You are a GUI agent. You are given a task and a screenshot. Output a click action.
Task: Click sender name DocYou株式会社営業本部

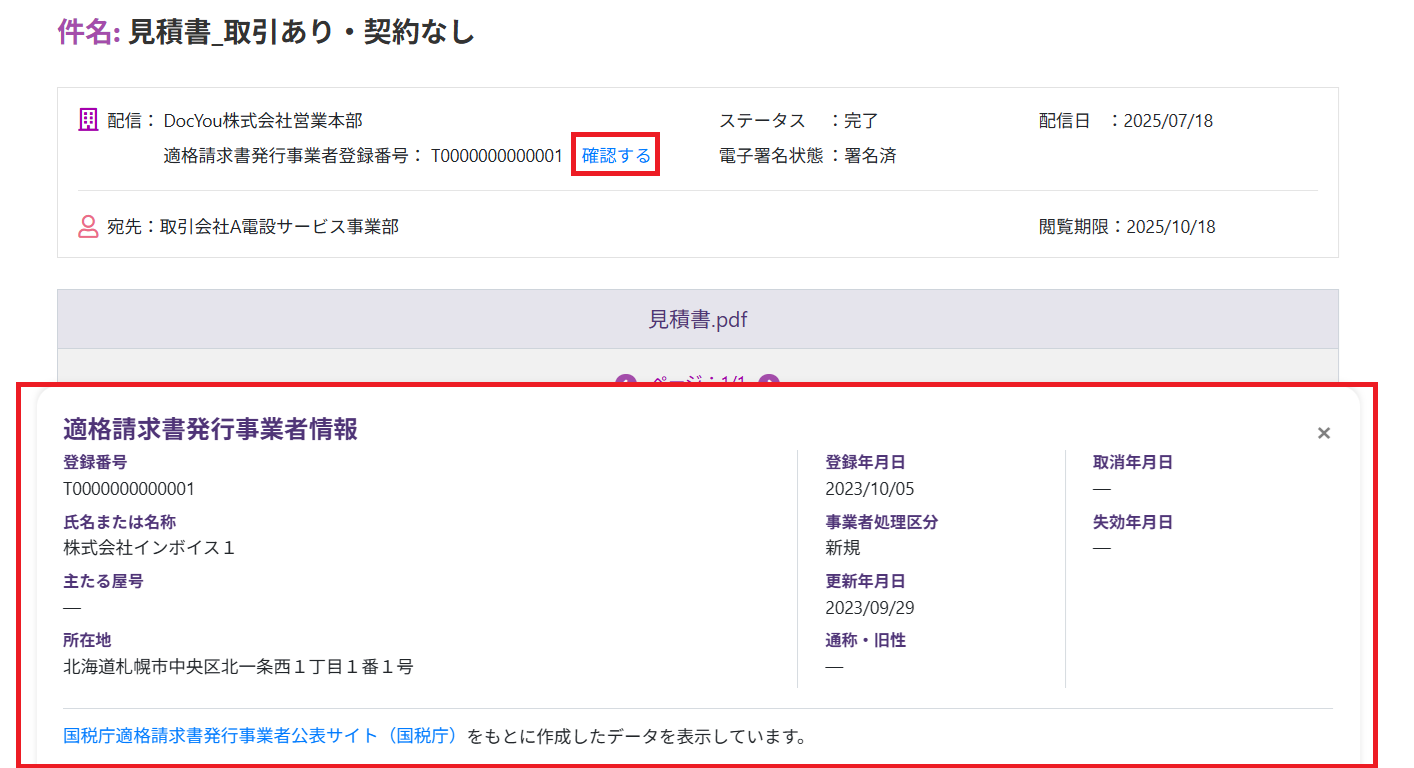(x=263, y=121)
